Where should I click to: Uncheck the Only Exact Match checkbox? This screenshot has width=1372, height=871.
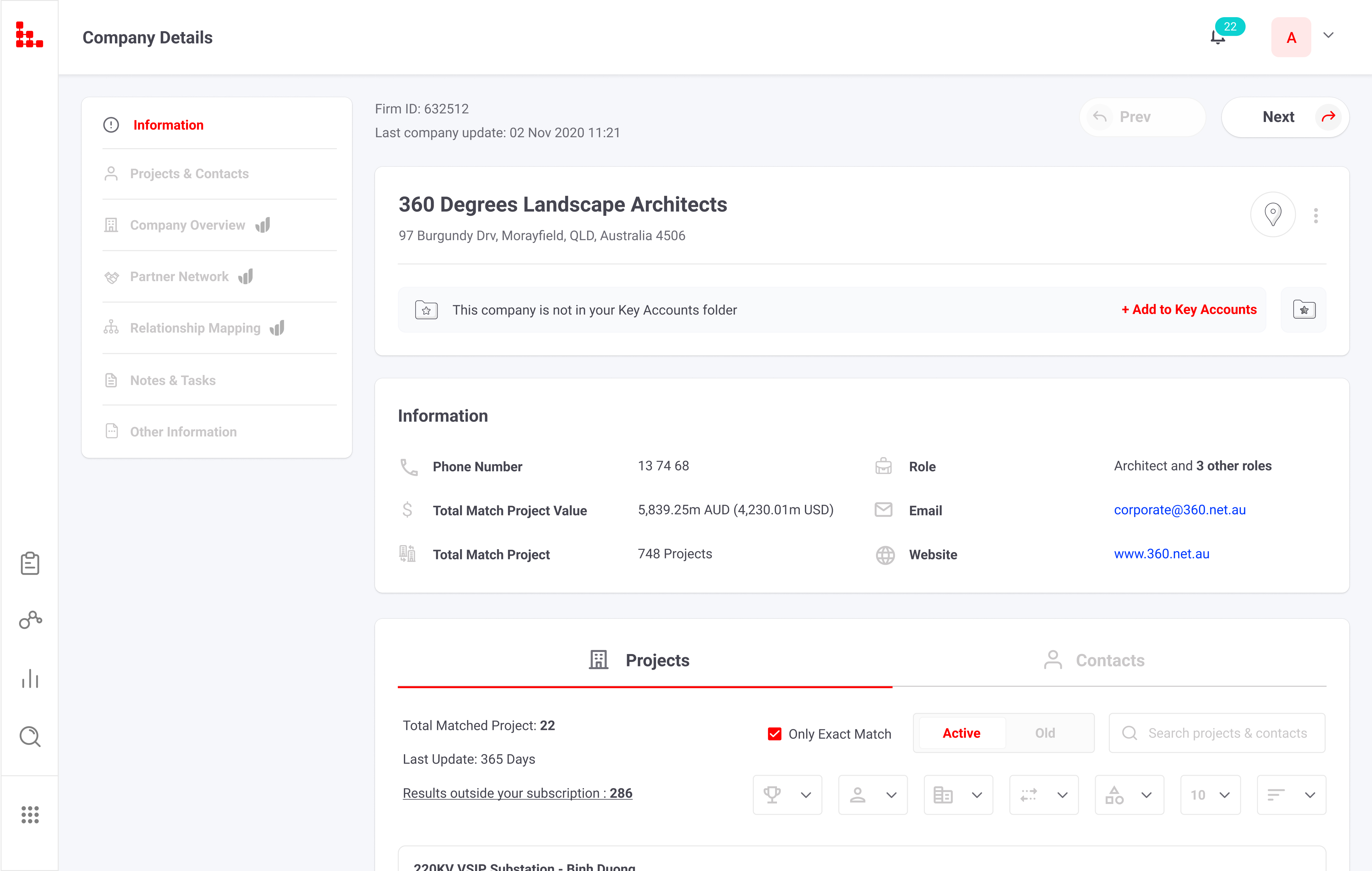774,734
